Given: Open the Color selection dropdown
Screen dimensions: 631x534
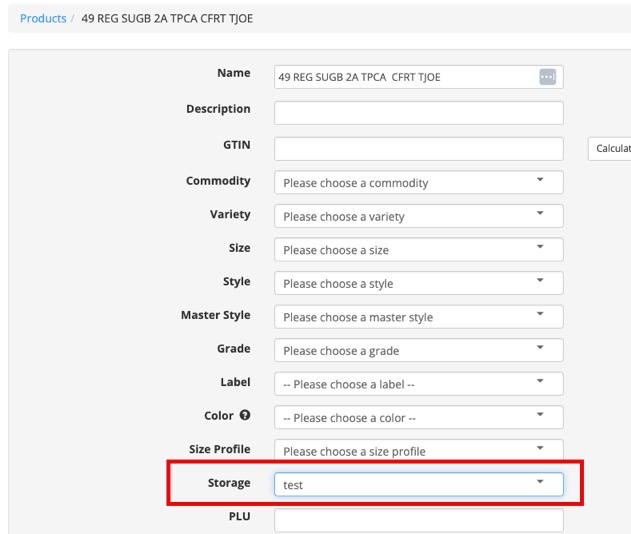Looking at the screenshot, I should 418,417.
